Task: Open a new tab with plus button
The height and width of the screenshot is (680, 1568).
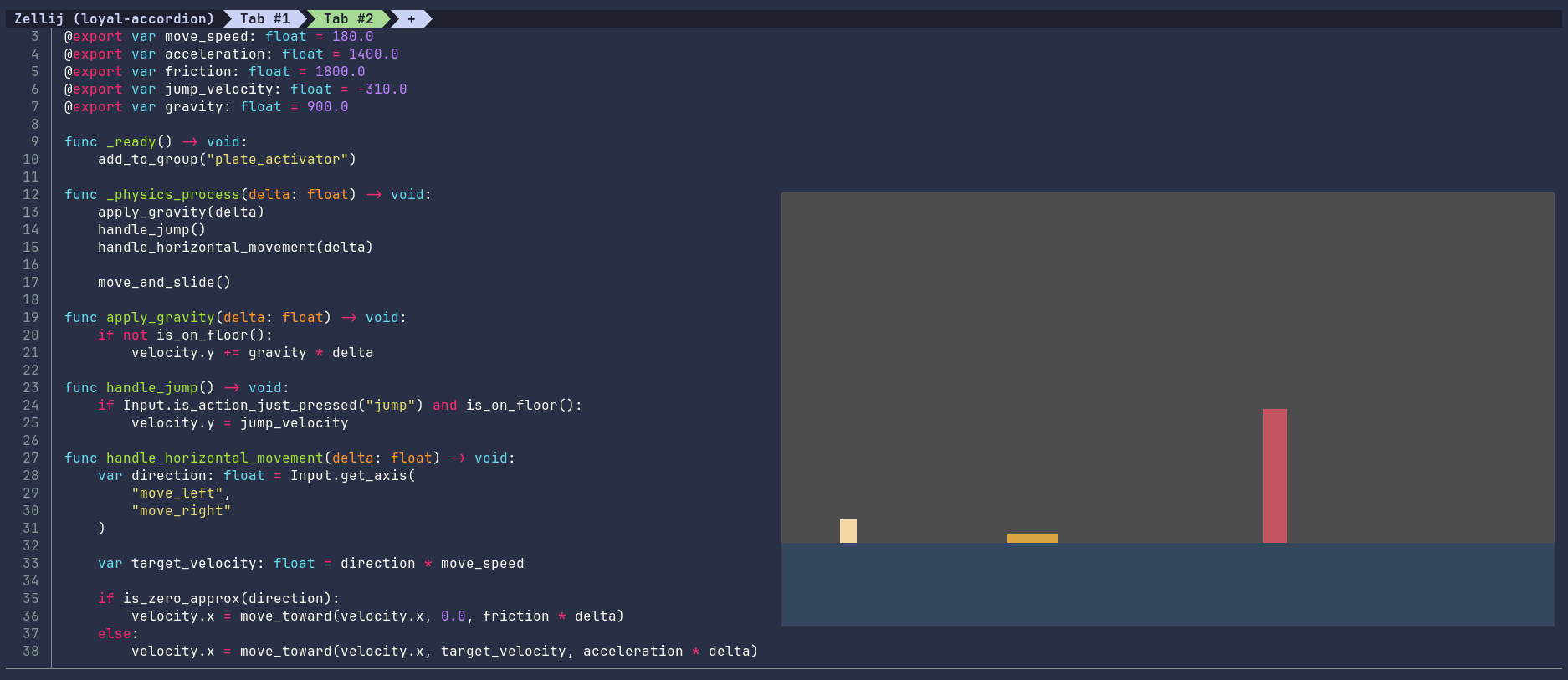Action: point(411,18)
